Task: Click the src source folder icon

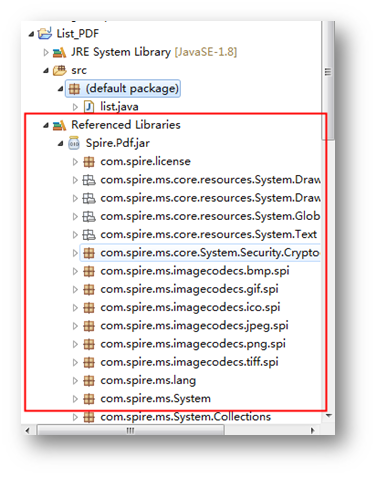Action: click(60, 70)
